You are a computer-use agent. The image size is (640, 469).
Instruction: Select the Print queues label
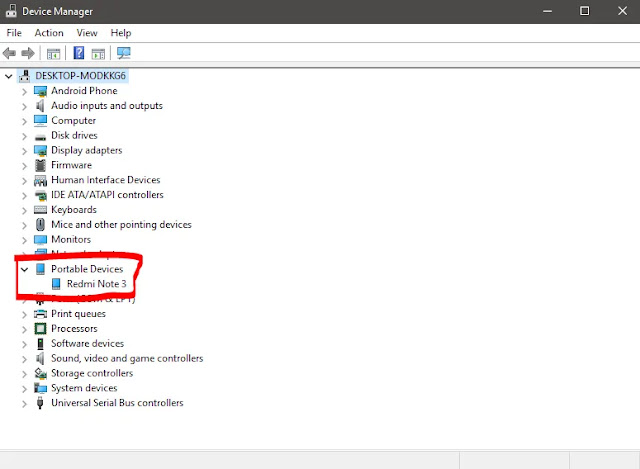78,314
